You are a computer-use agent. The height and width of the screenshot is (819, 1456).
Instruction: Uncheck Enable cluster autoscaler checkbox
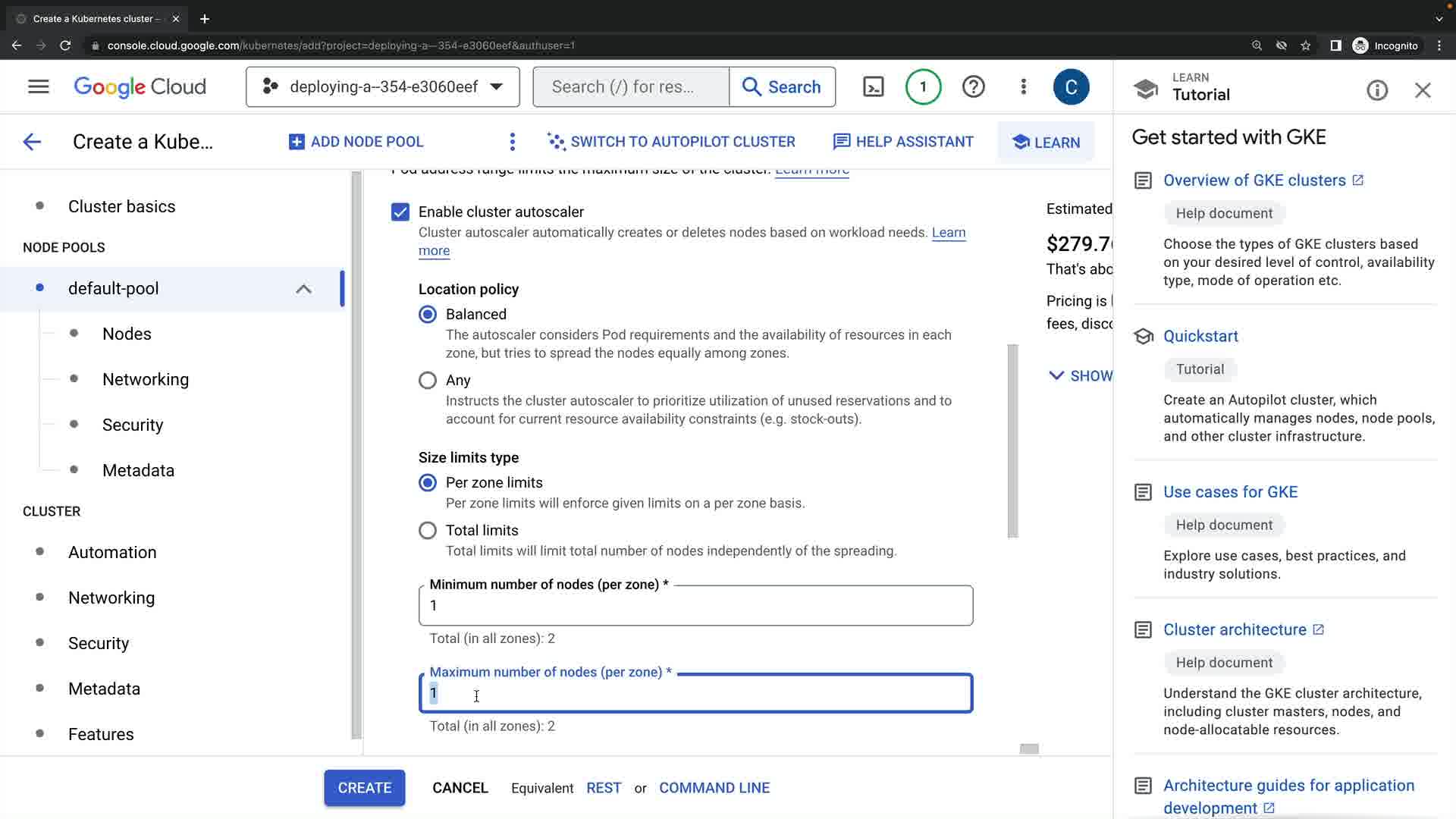[x=400, y=212]
